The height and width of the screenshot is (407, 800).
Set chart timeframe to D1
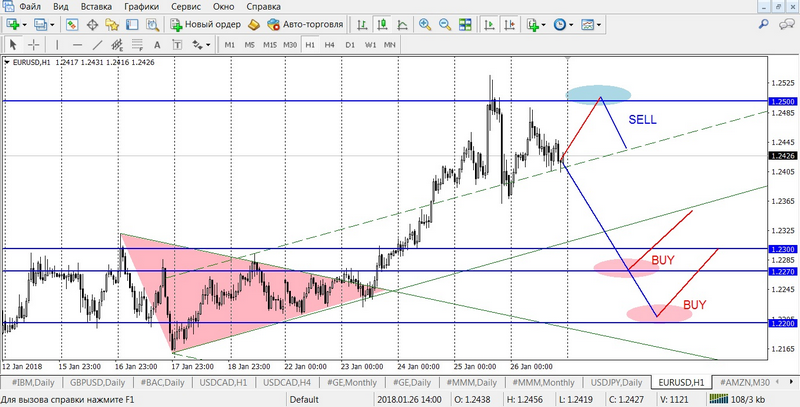pyautogui.click(x=350, y=44)
